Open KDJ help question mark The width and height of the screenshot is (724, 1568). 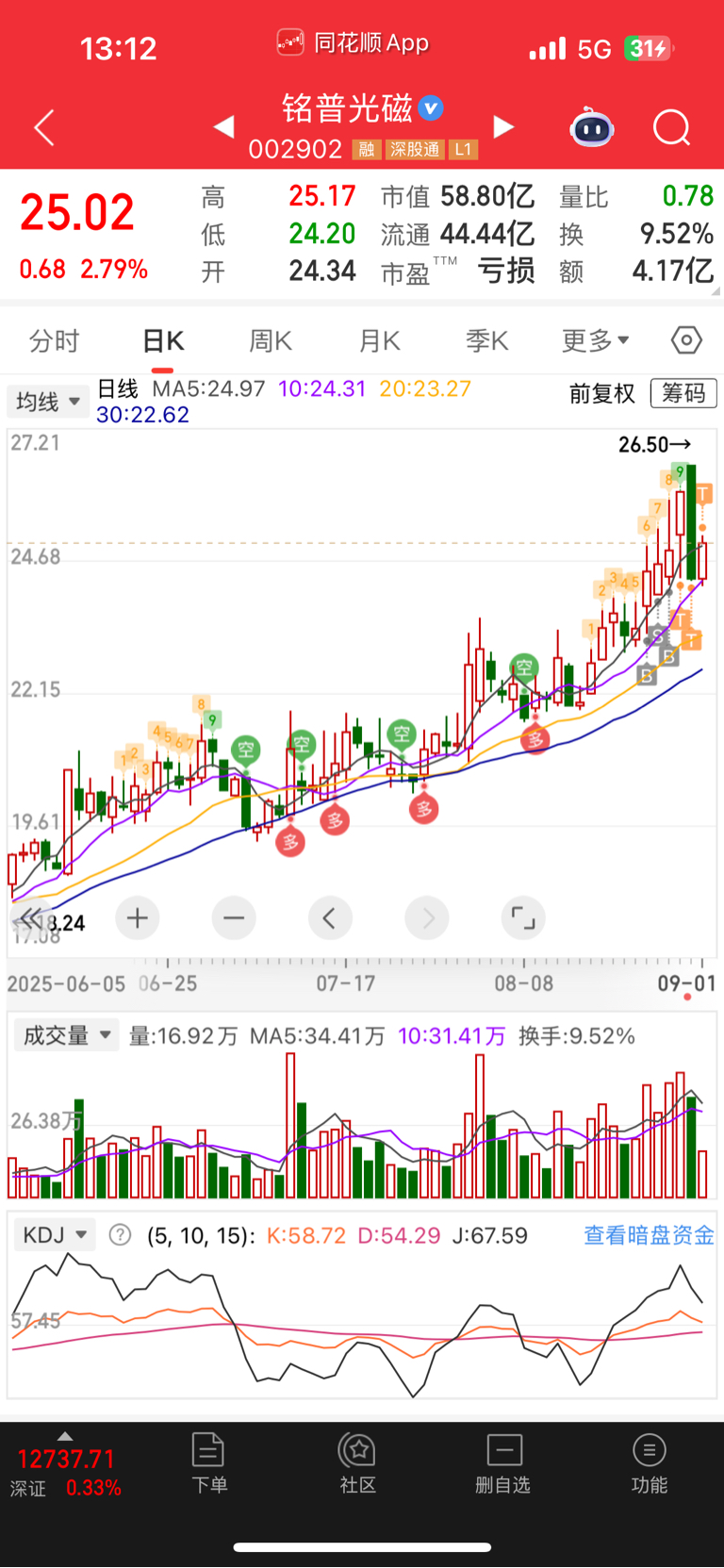pos(120,1234)
